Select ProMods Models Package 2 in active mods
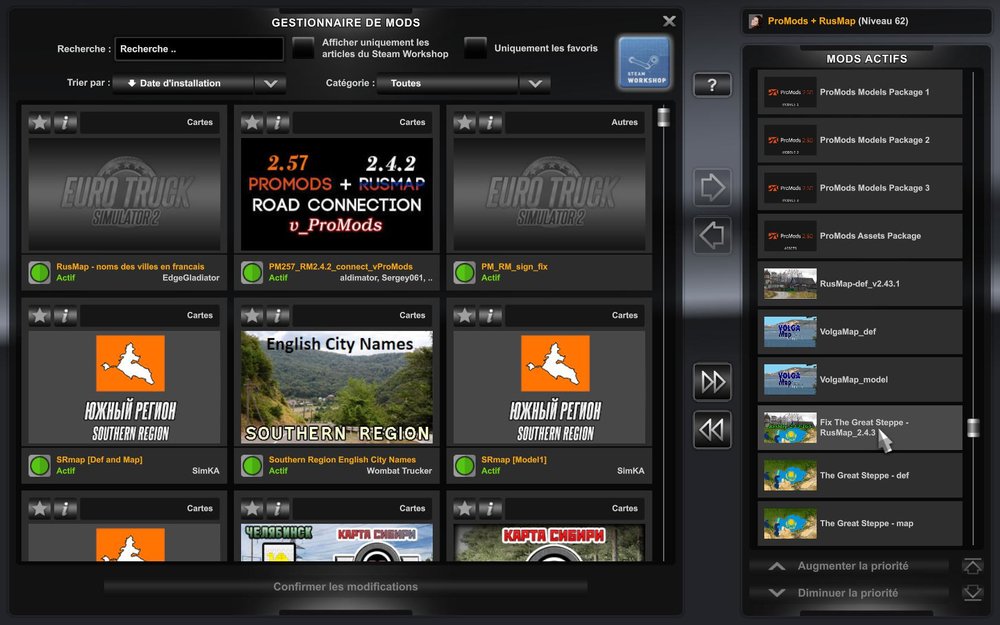The height and width of the screenshot is (625, 1000). coord(860,140)
